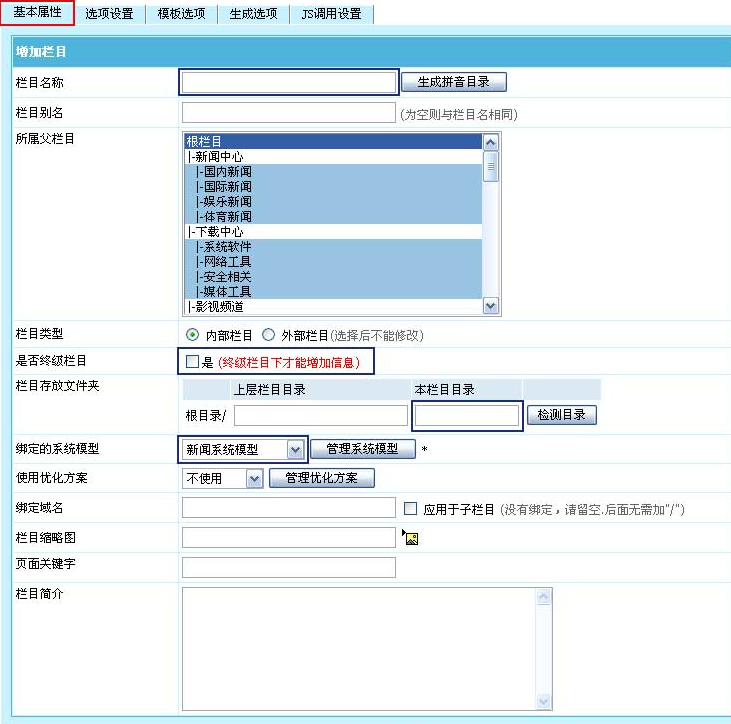Open the 生成选项 tab
The image size is (731, 724).
tap(253, 14)
